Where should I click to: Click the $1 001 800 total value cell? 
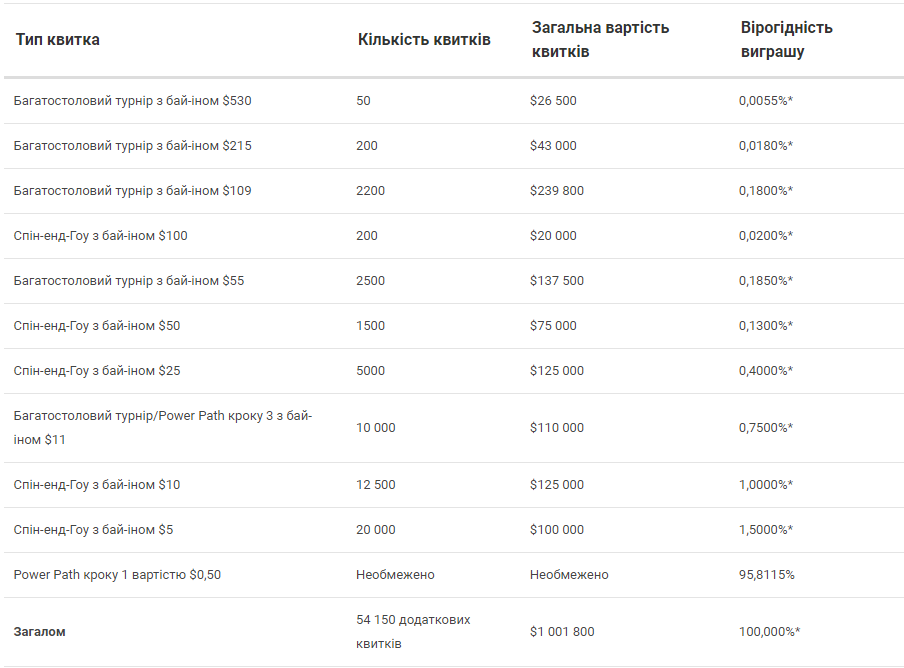click(562, 632)
